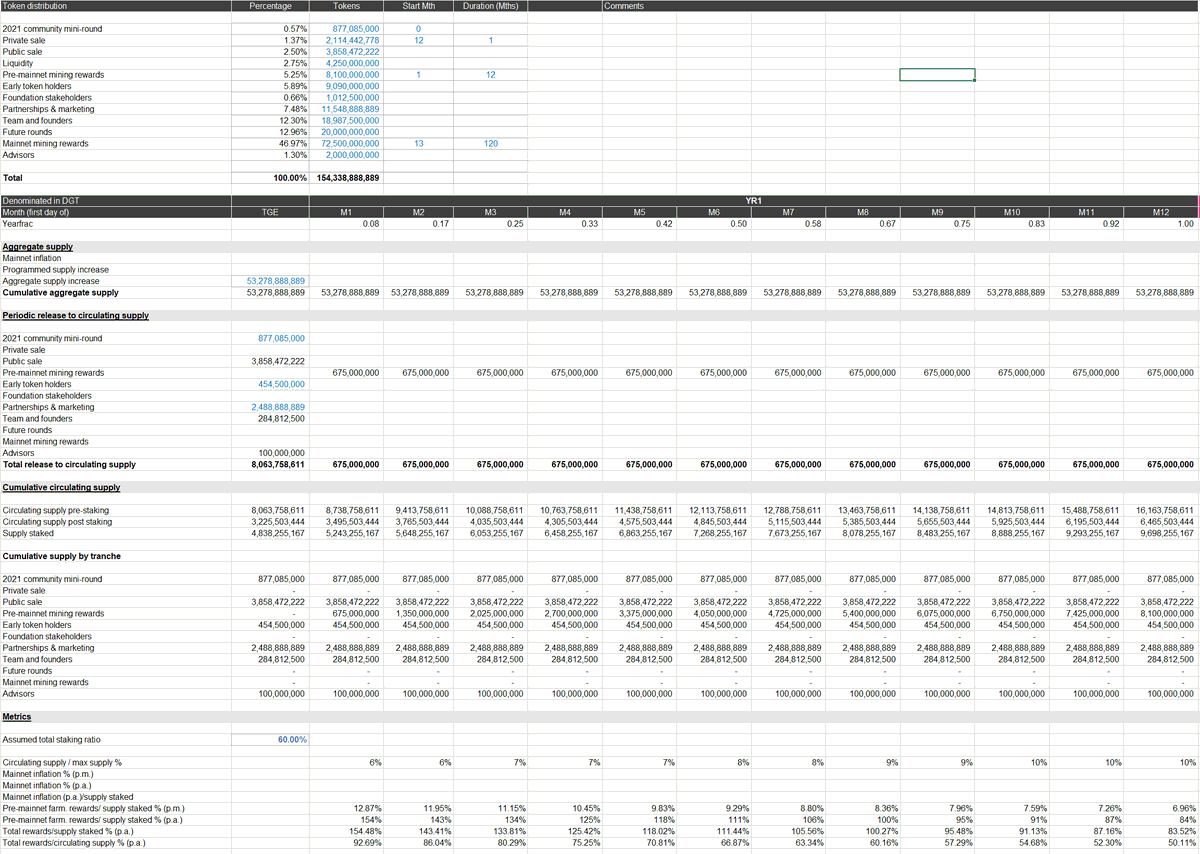
Task: Select the 'Percentage' column header
Action: click(x=270, y=6)
